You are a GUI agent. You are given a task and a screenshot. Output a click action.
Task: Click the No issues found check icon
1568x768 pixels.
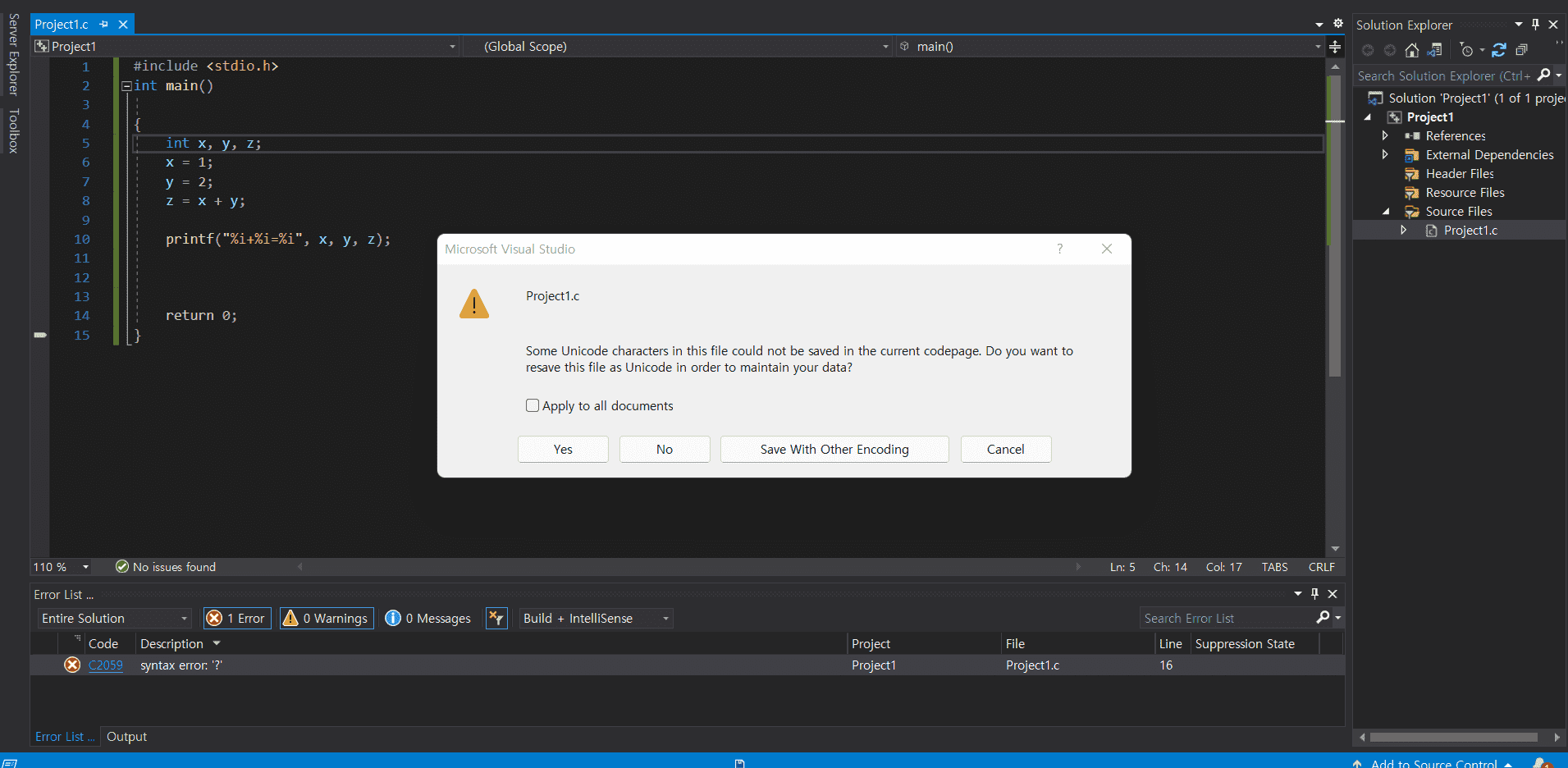tap(122, 567)
